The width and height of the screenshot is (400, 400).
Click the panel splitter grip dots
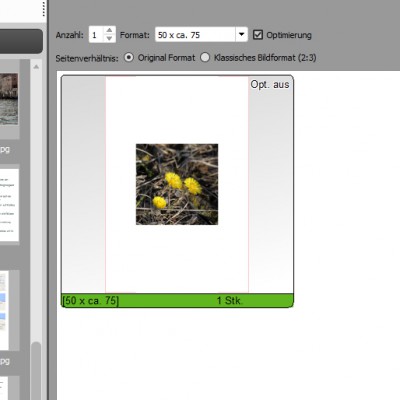[44, 8]
